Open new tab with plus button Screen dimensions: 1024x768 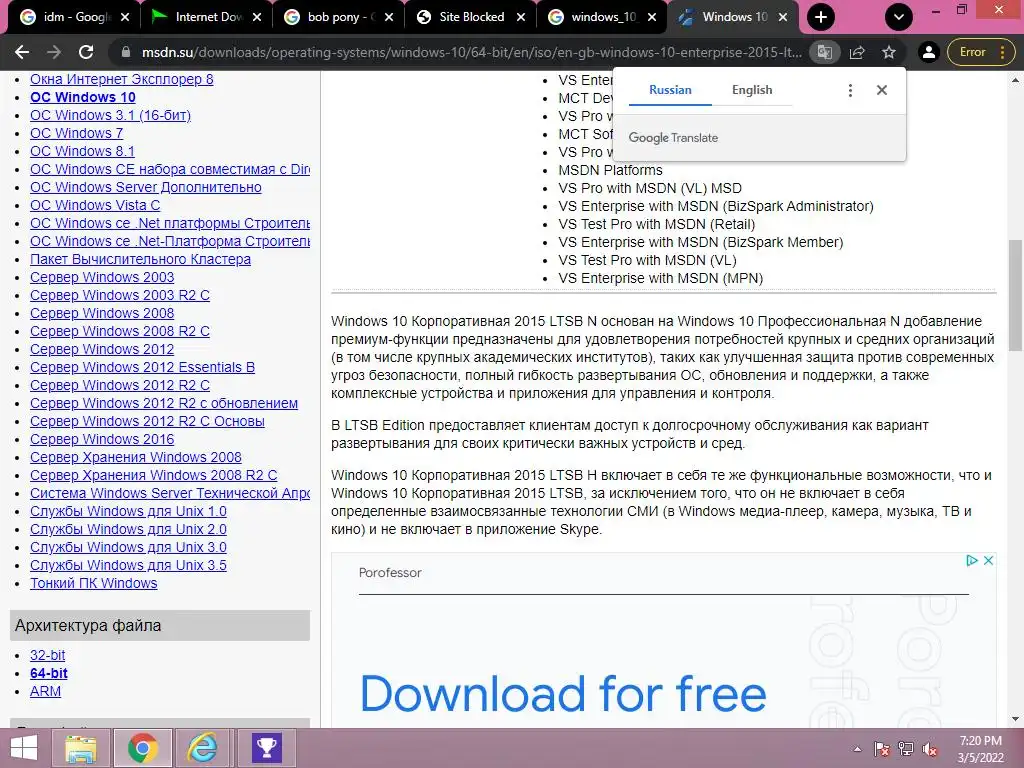pos(821,17)
